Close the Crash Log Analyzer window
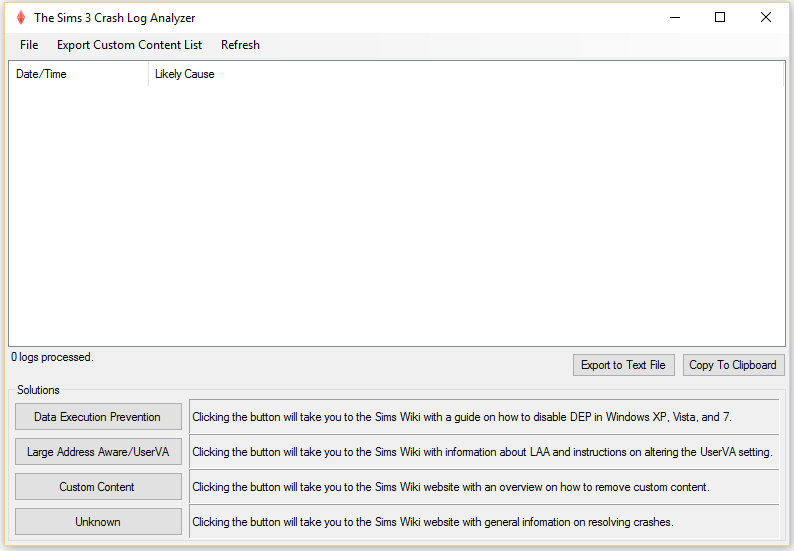The height and width of the screenshot is (551, 794). pyautogui.click(x=766, y=18)
